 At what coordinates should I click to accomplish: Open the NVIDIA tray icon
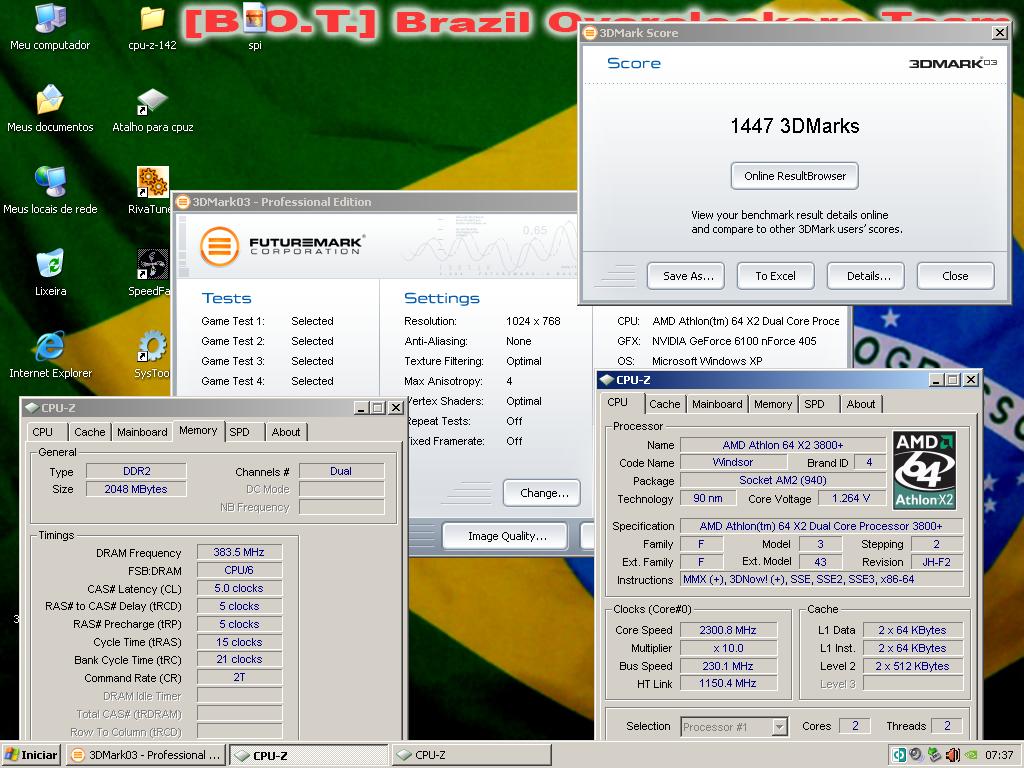pyautogui.click(x=971, y=755)
